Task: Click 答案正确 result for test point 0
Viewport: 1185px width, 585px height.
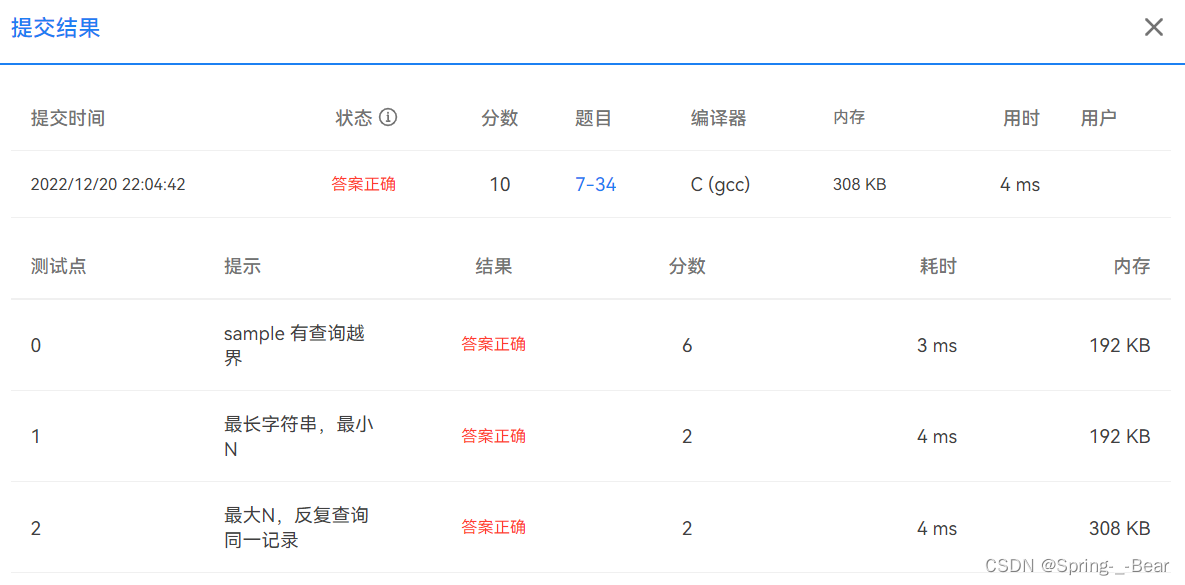Action: click(x=494, y=345)
